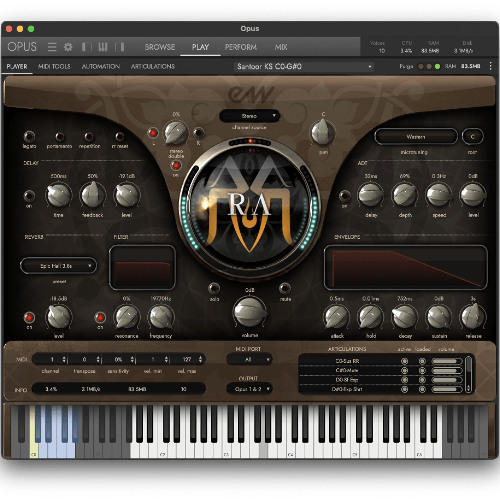The width and height of the screenshot is (500, 500).
Task: Click the envelope hold knob
Action: click(x=370, y=316)
